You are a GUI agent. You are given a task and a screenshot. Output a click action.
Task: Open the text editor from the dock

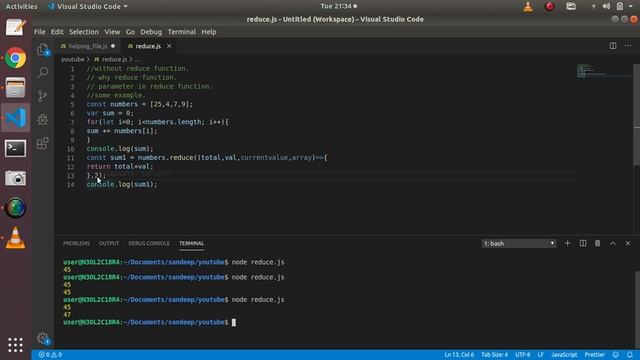tap(16, 28)
